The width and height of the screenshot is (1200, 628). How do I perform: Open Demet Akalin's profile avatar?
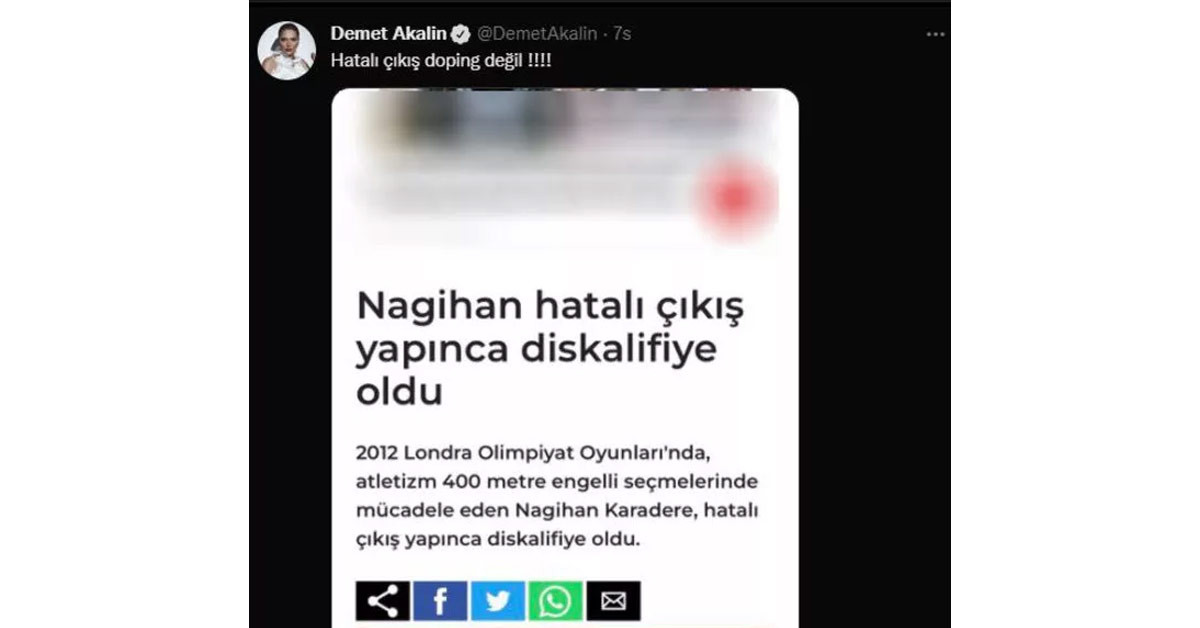point(287,50)
